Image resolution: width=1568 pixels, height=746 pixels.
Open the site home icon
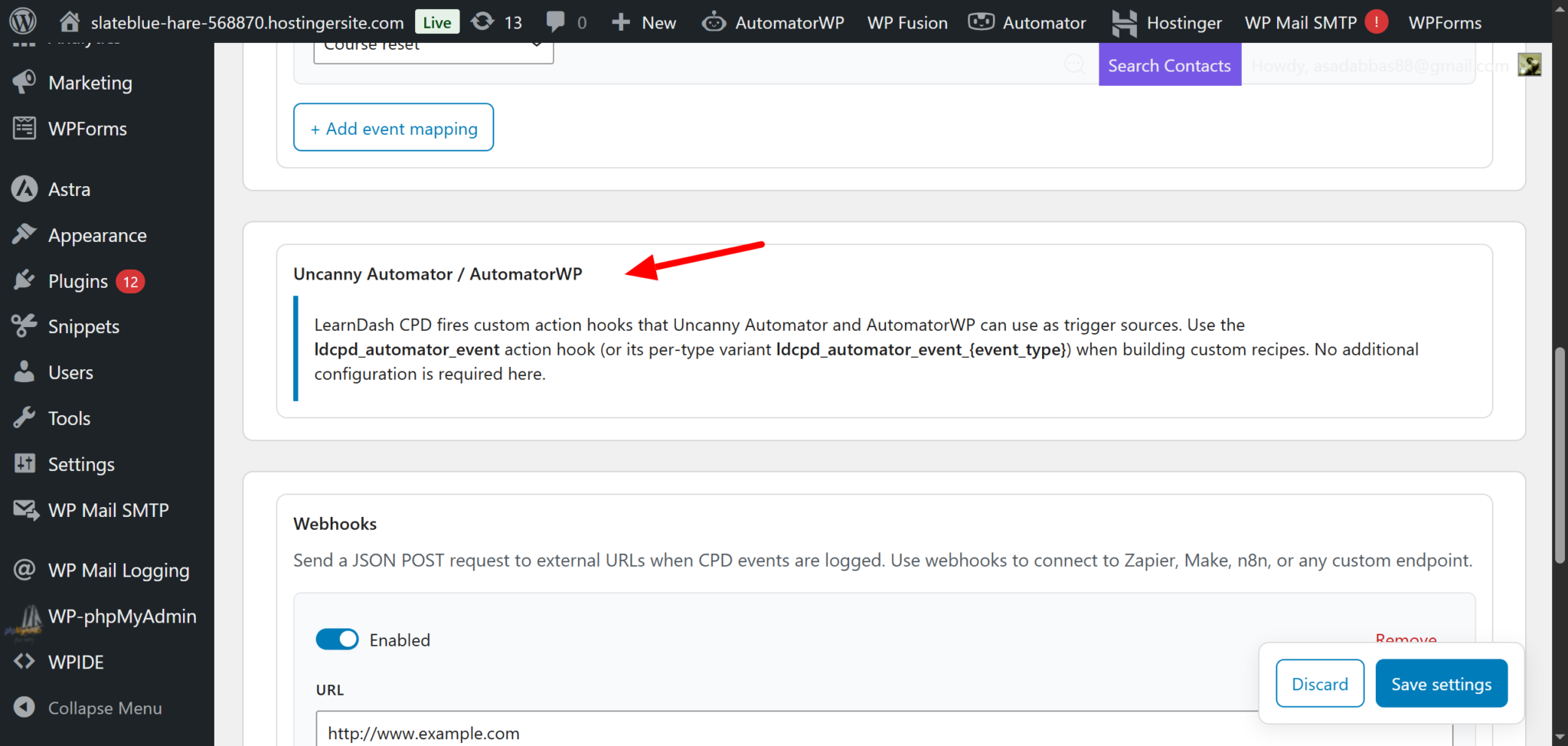click(70, 21)
